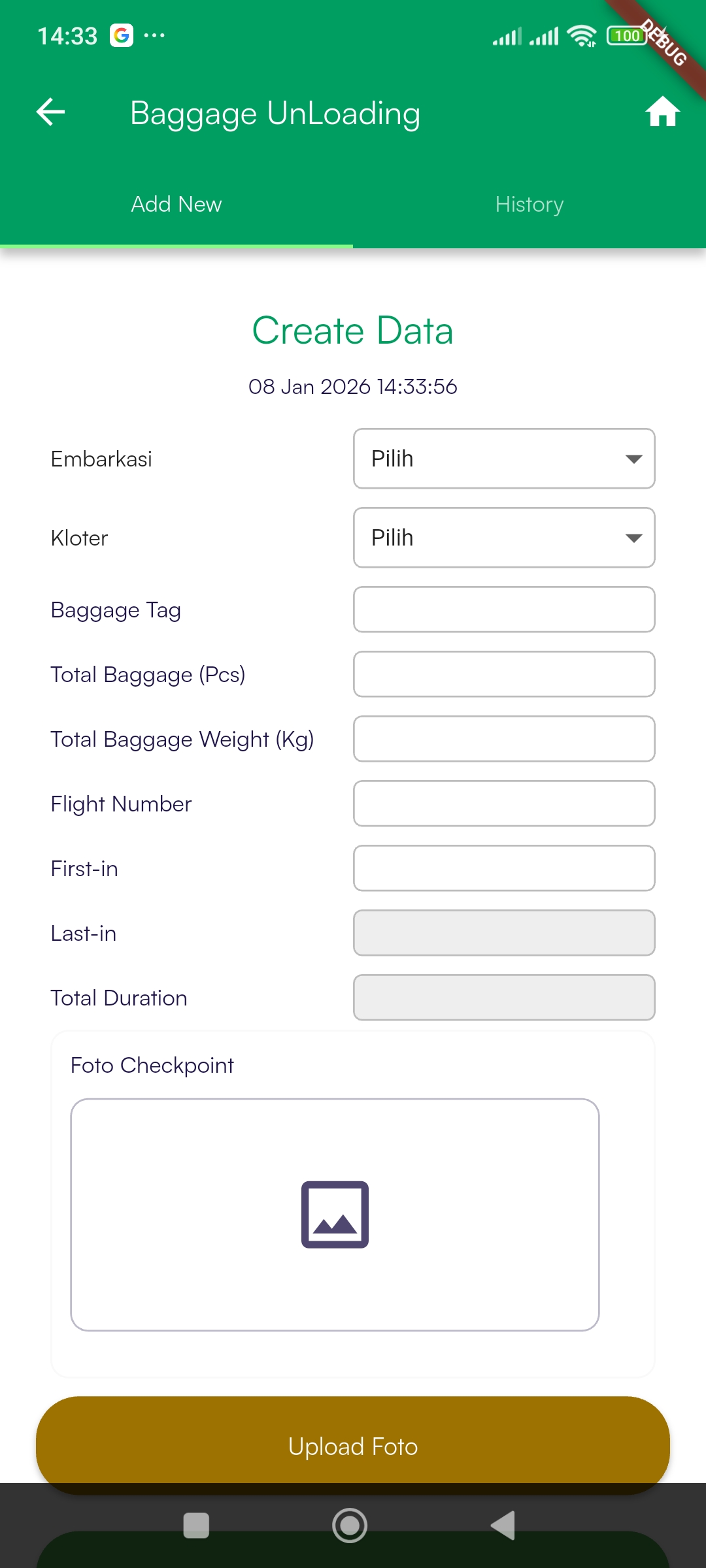
Task: Tap the First-in time field
Action: pyautogui.click(x=504, y=868)
